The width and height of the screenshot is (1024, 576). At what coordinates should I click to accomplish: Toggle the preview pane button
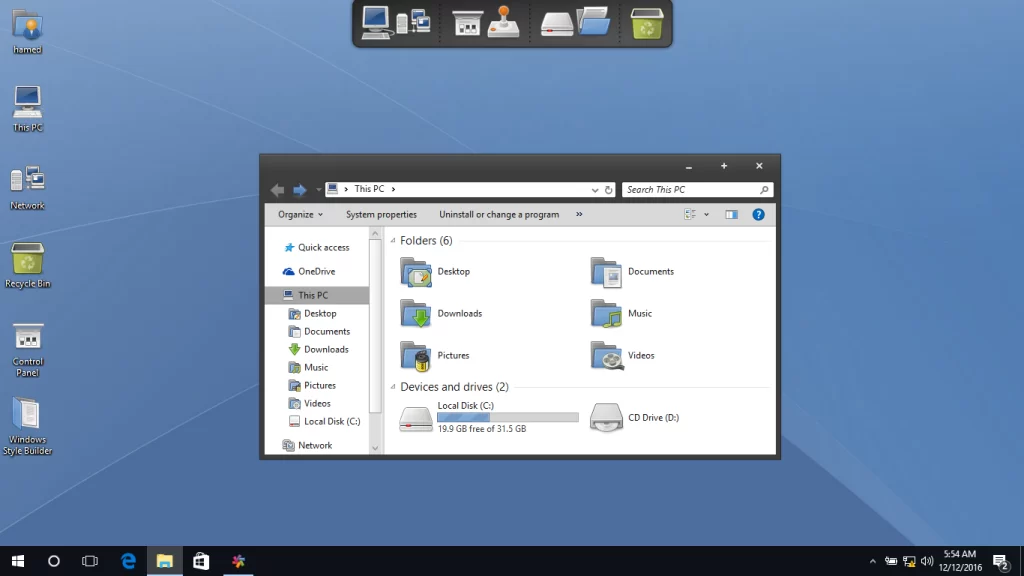click(x=731, y=214)
